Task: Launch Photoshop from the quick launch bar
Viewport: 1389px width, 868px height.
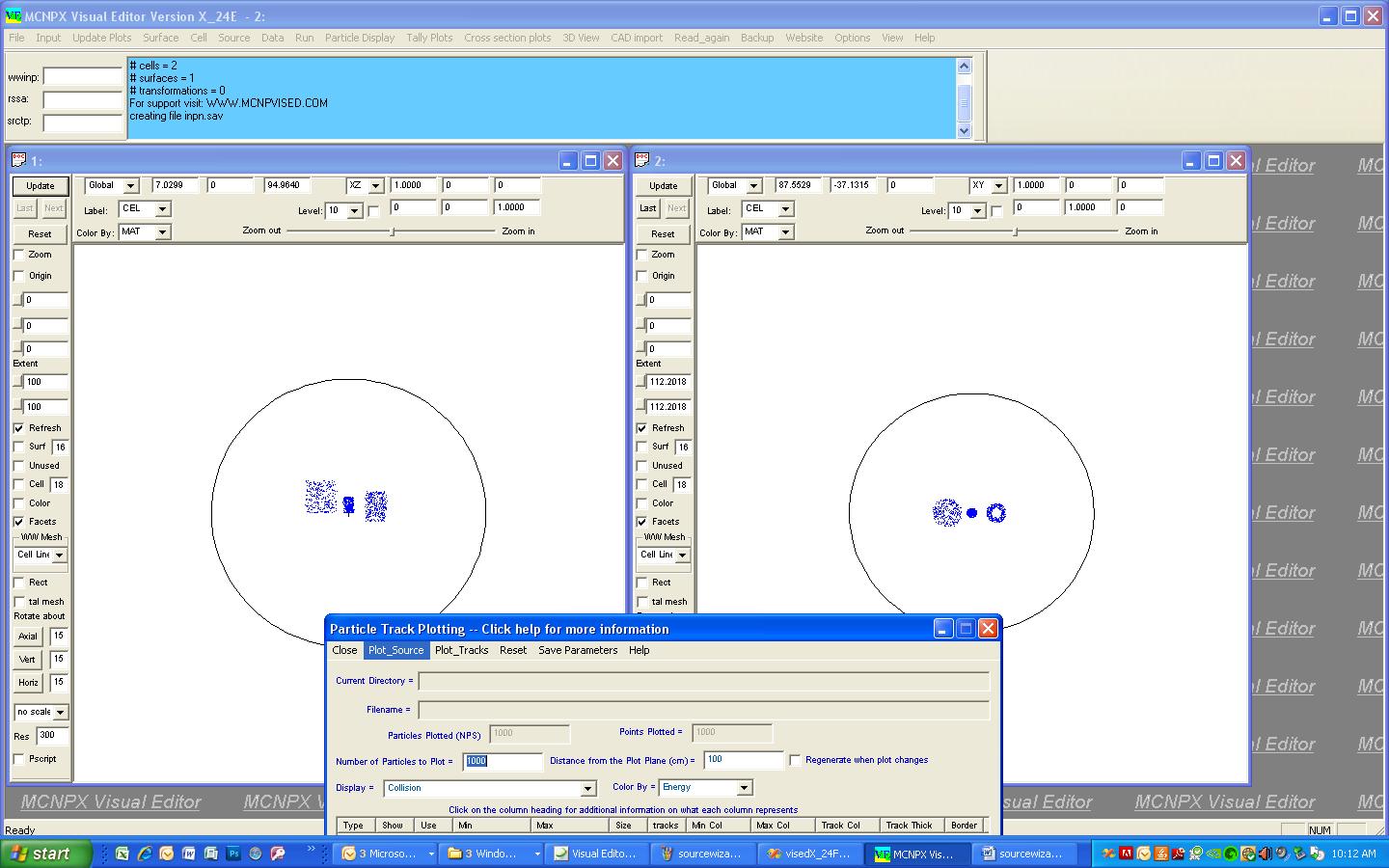Action: click(233, 854)
